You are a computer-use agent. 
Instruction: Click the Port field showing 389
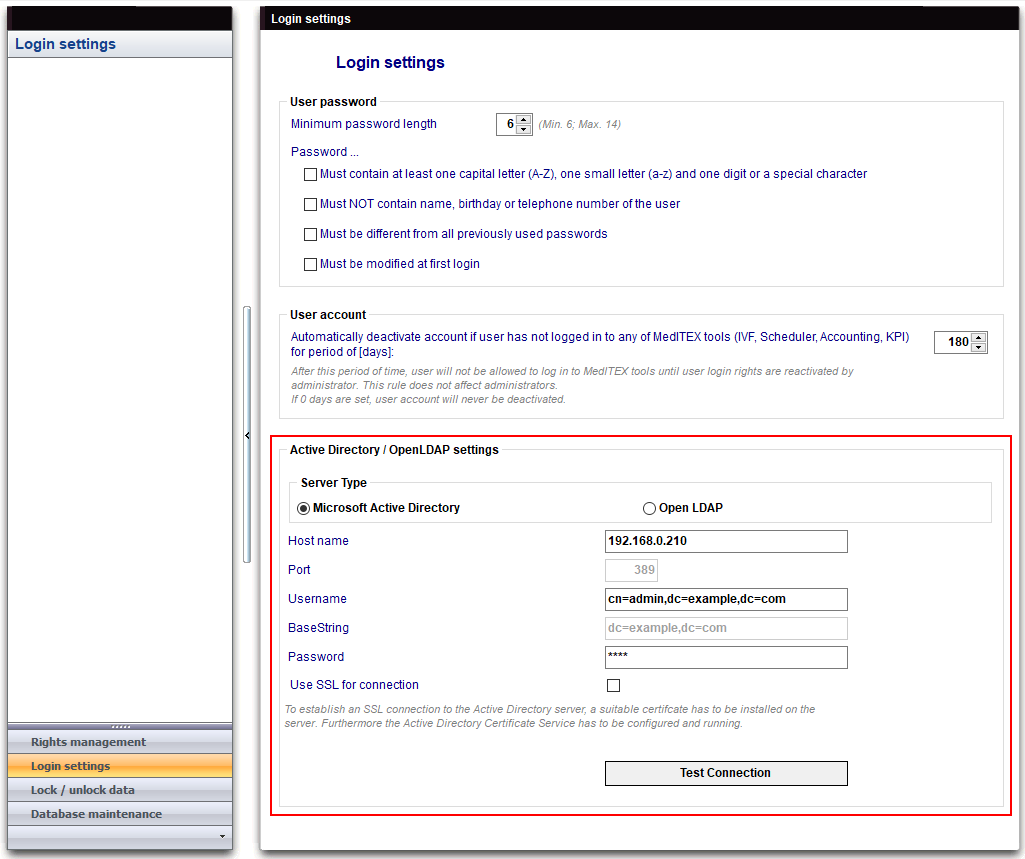(631, 570)
